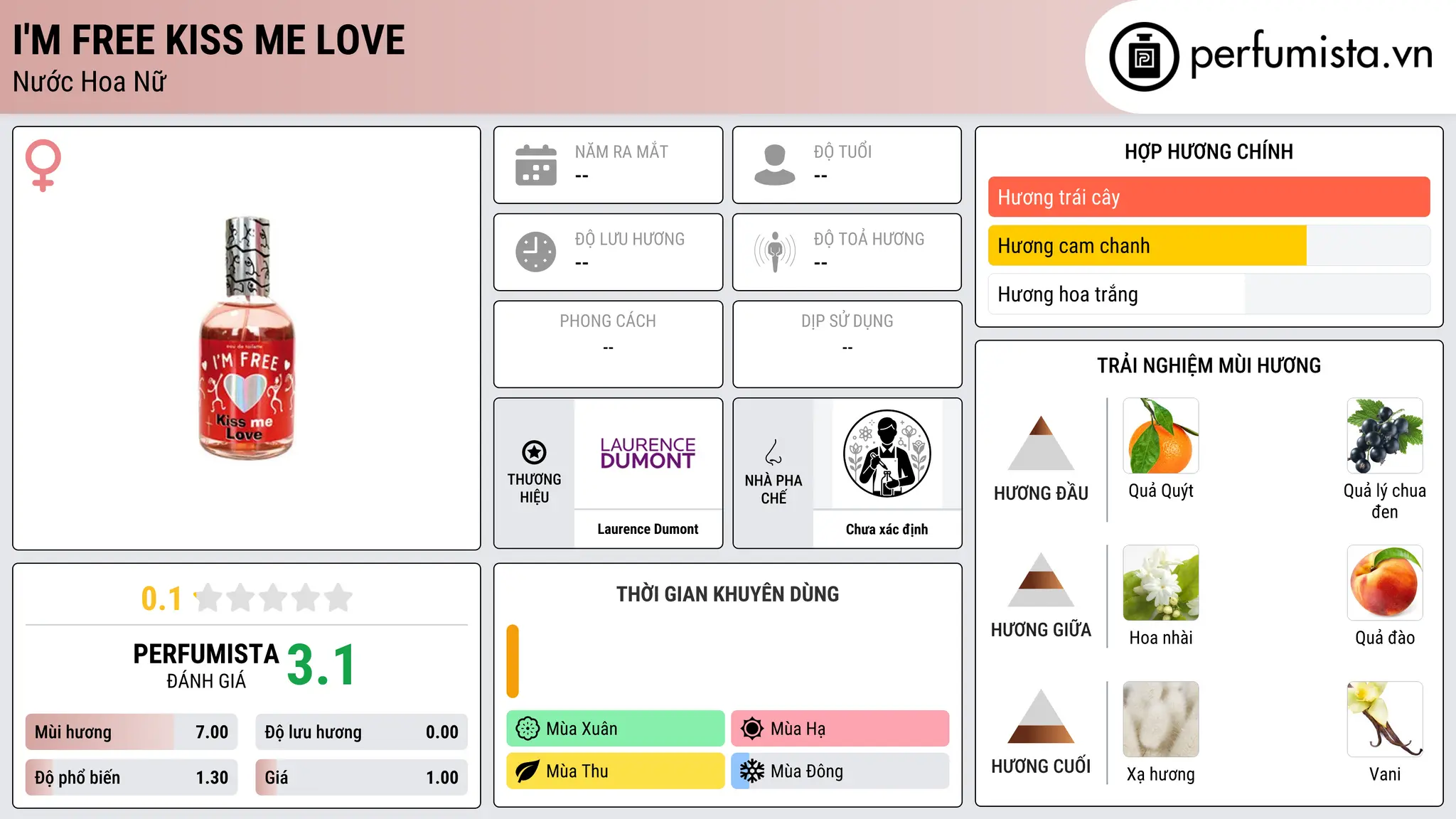Click the nose icon above Nhà pha chế
Image resolution: width=1456 pixels, height=819 pixels.
click(x=773, y=452)
